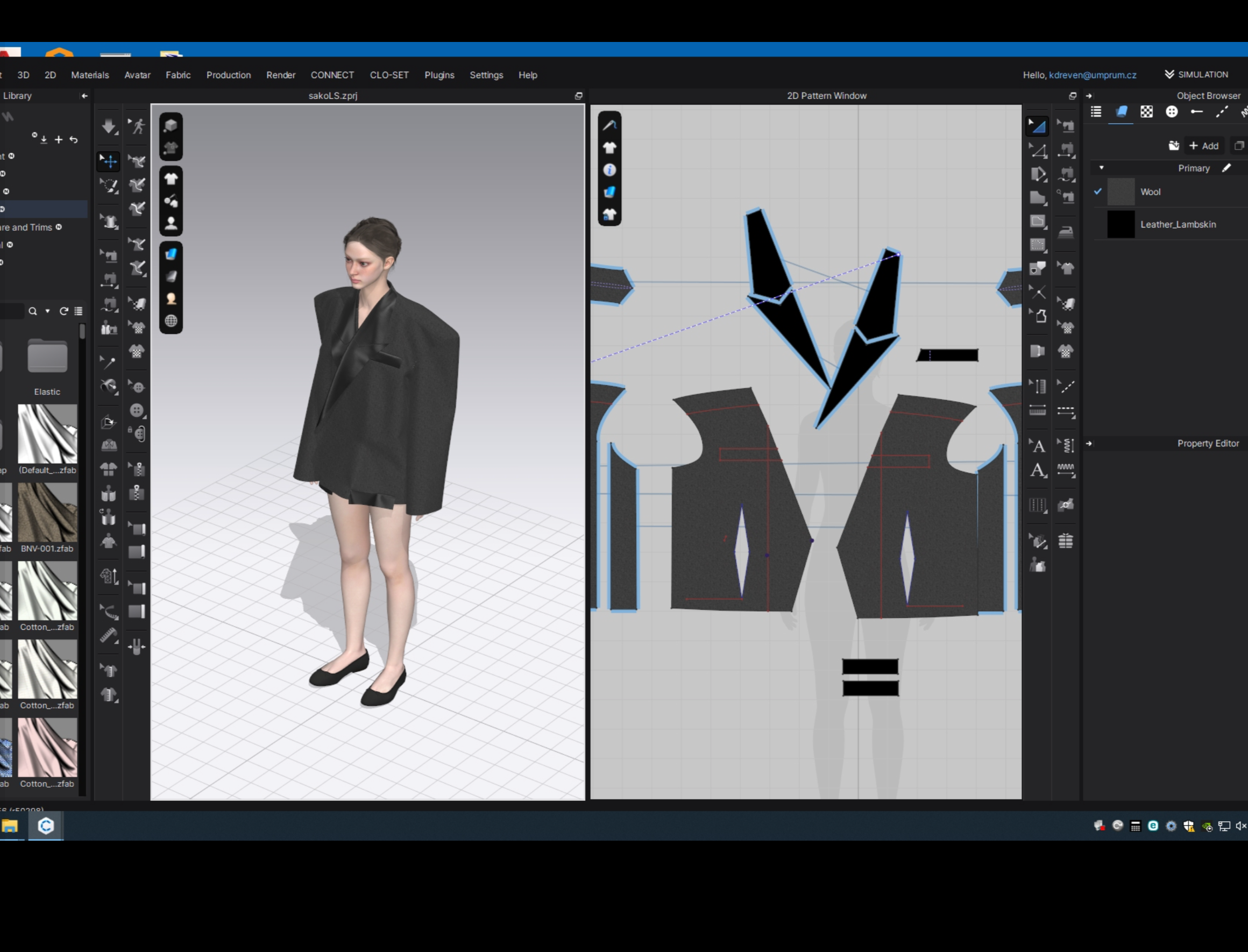Select the Elastic tool in the 2D toolbar

pyautogui.click(x=1067, y=446)
